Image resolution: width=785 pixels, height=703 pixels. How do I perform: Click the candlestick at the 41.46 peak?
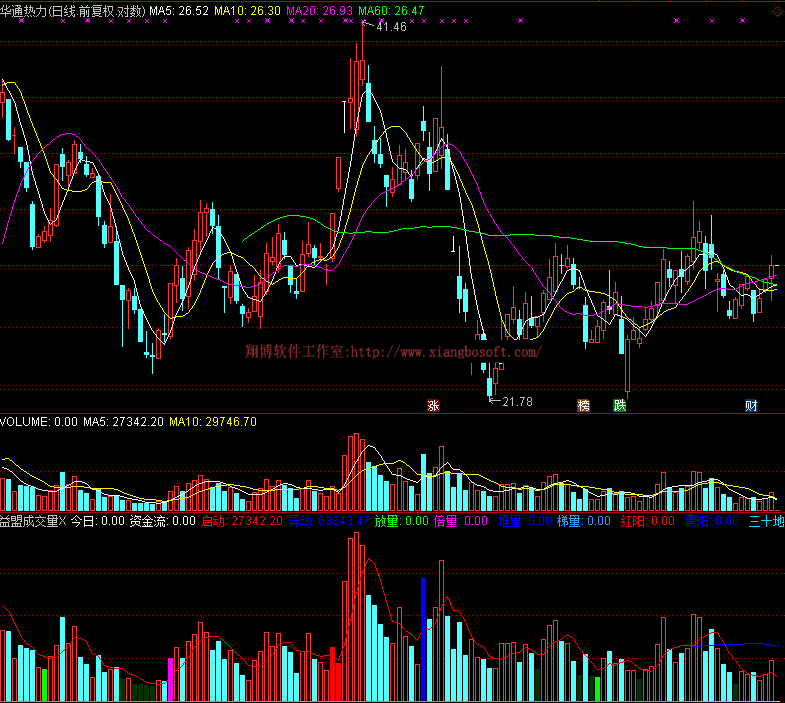[362, 70]
